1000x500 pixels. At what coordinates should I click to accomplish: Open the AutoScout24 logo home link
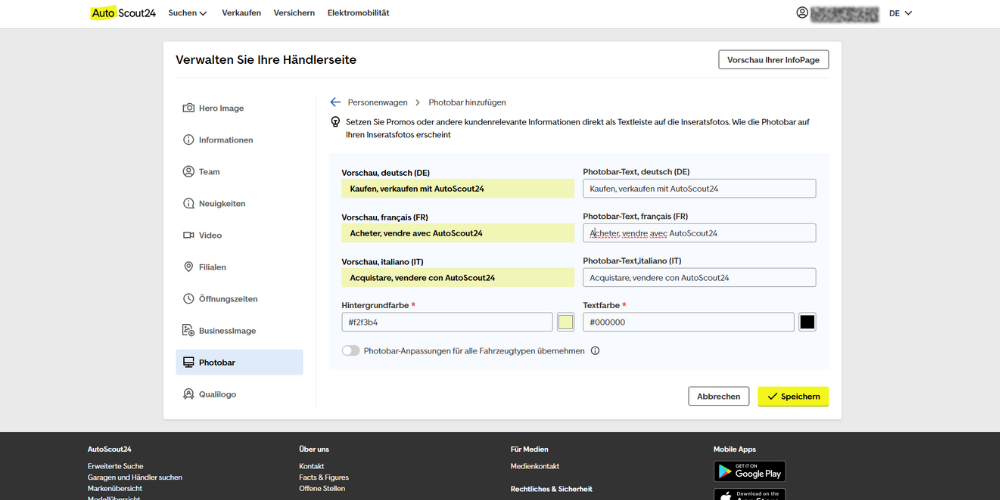click(123, 13)
